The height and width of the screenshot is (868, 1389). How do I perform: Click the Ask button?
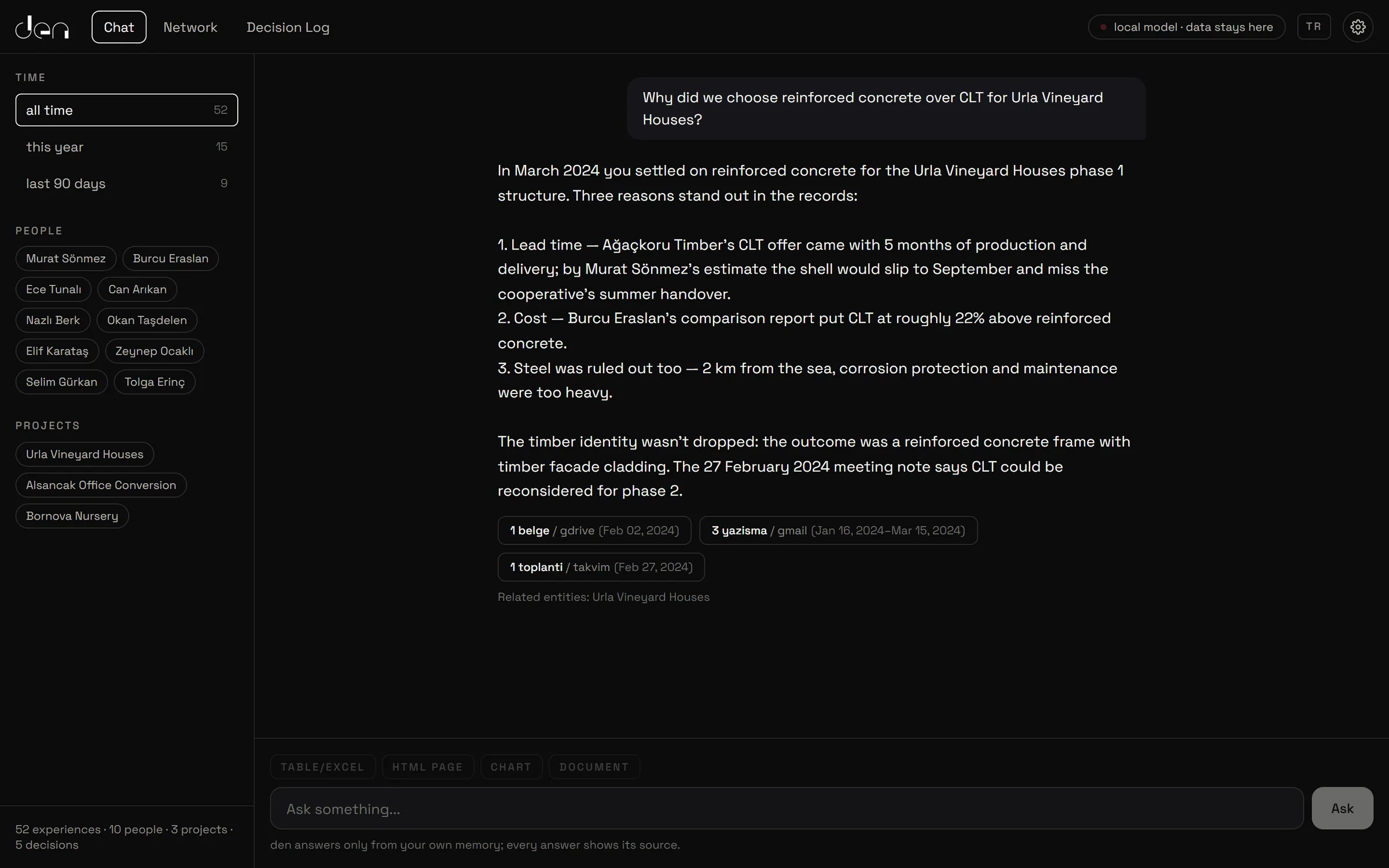[x=1342, y=808]
